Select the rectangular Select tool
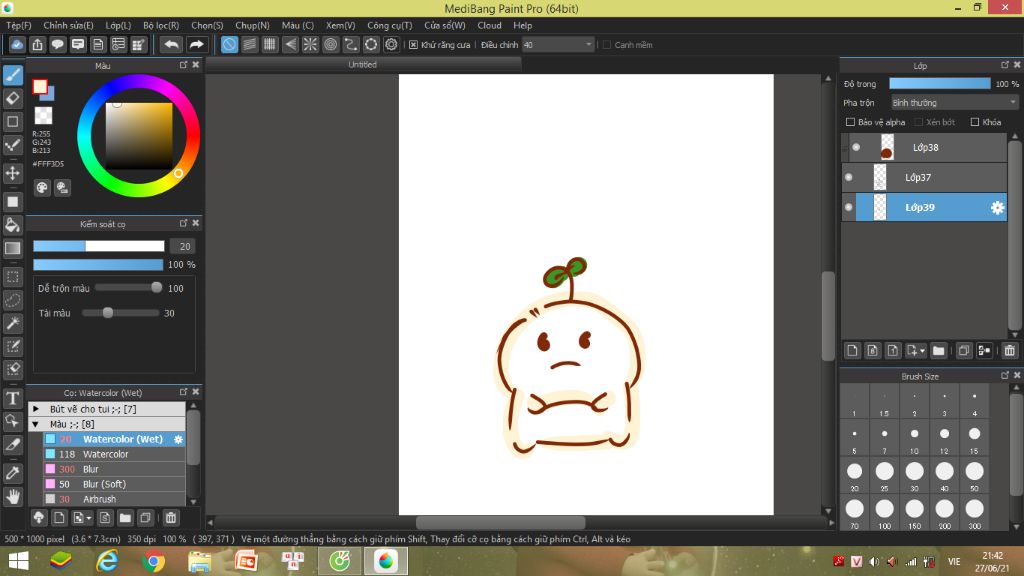1024x576 pixels. click(12, 277)
